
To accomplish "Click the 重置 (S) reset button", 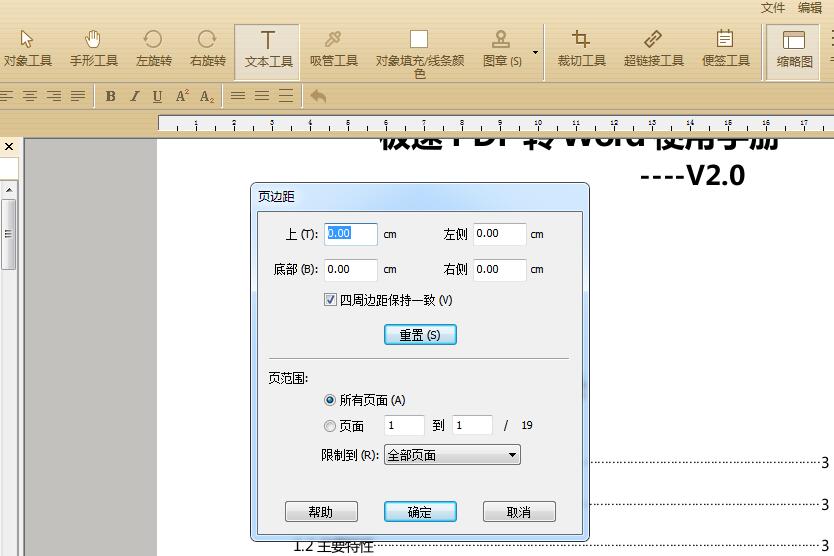I will click(x=420, y=335).
